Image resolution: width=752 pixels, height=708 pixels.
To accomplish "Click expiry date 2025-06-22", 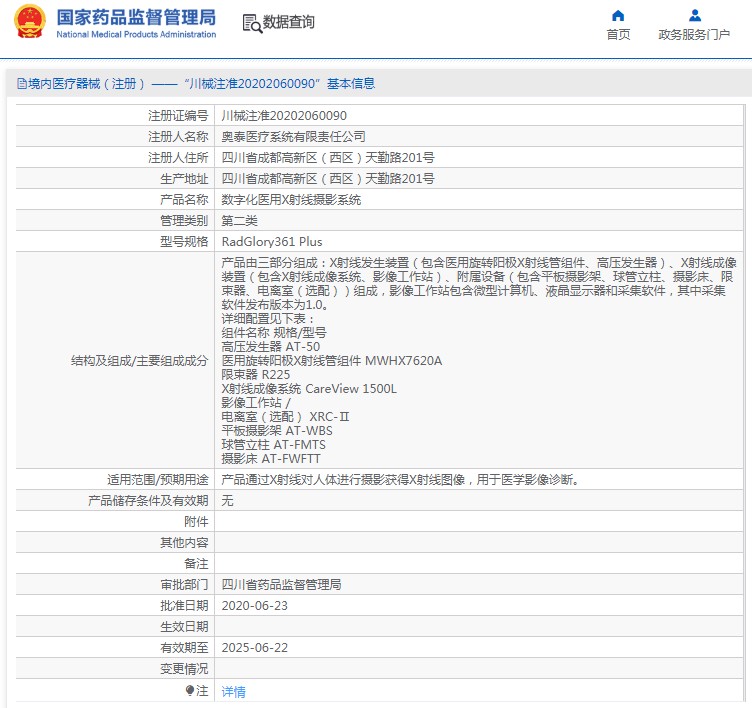I will click(x=255, y=648).
